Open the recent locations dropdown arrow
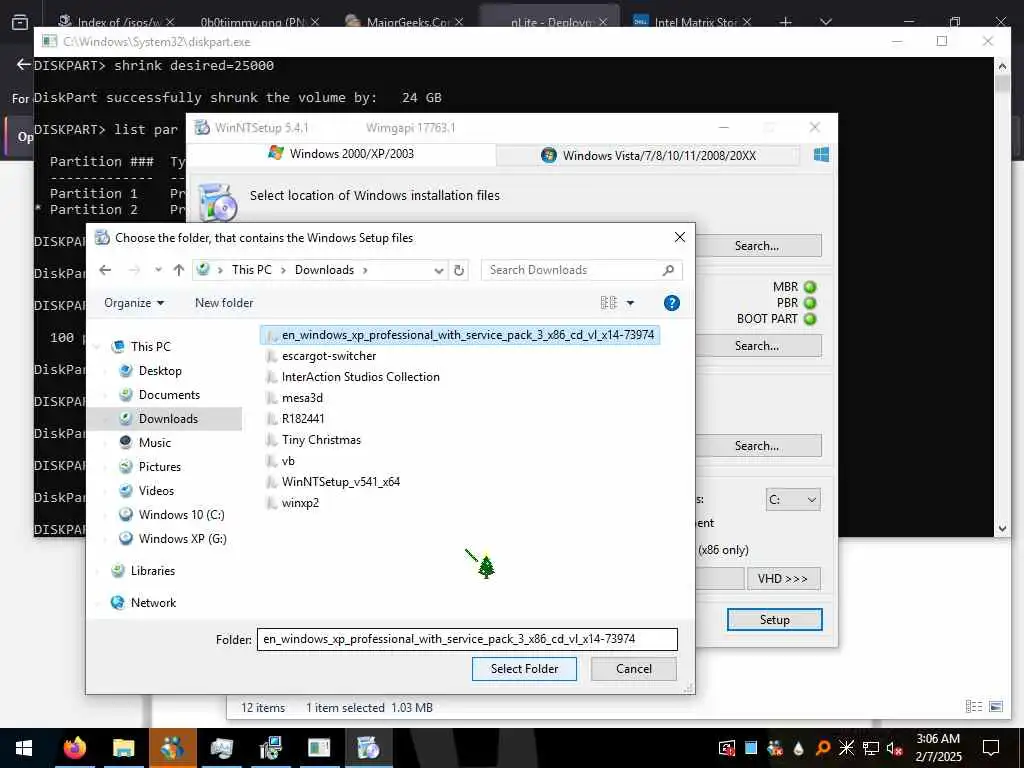Screen dimensions: 1024x768 click(158, 270)
